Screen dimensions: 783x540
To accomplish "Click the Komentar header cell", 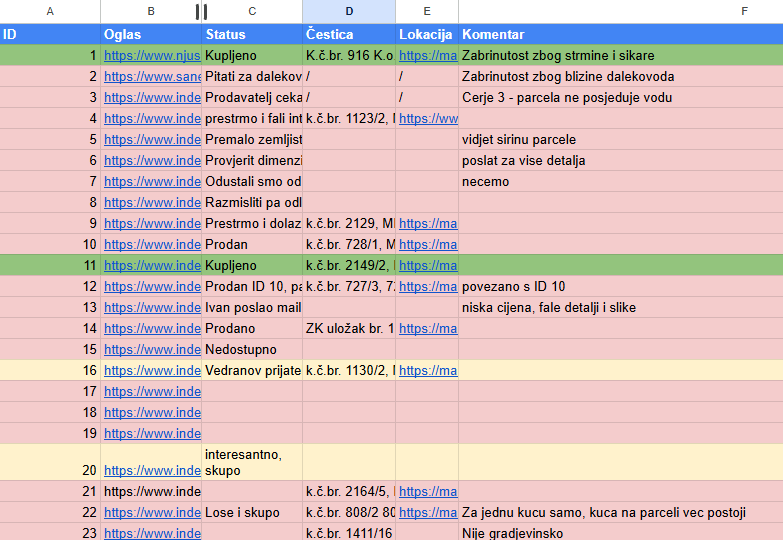I will [620, 34].
